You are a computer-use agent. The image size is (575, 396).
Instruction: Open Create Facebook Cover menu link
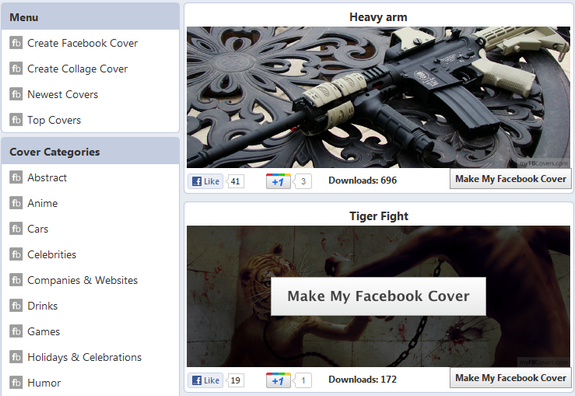(x=83, y=43)
